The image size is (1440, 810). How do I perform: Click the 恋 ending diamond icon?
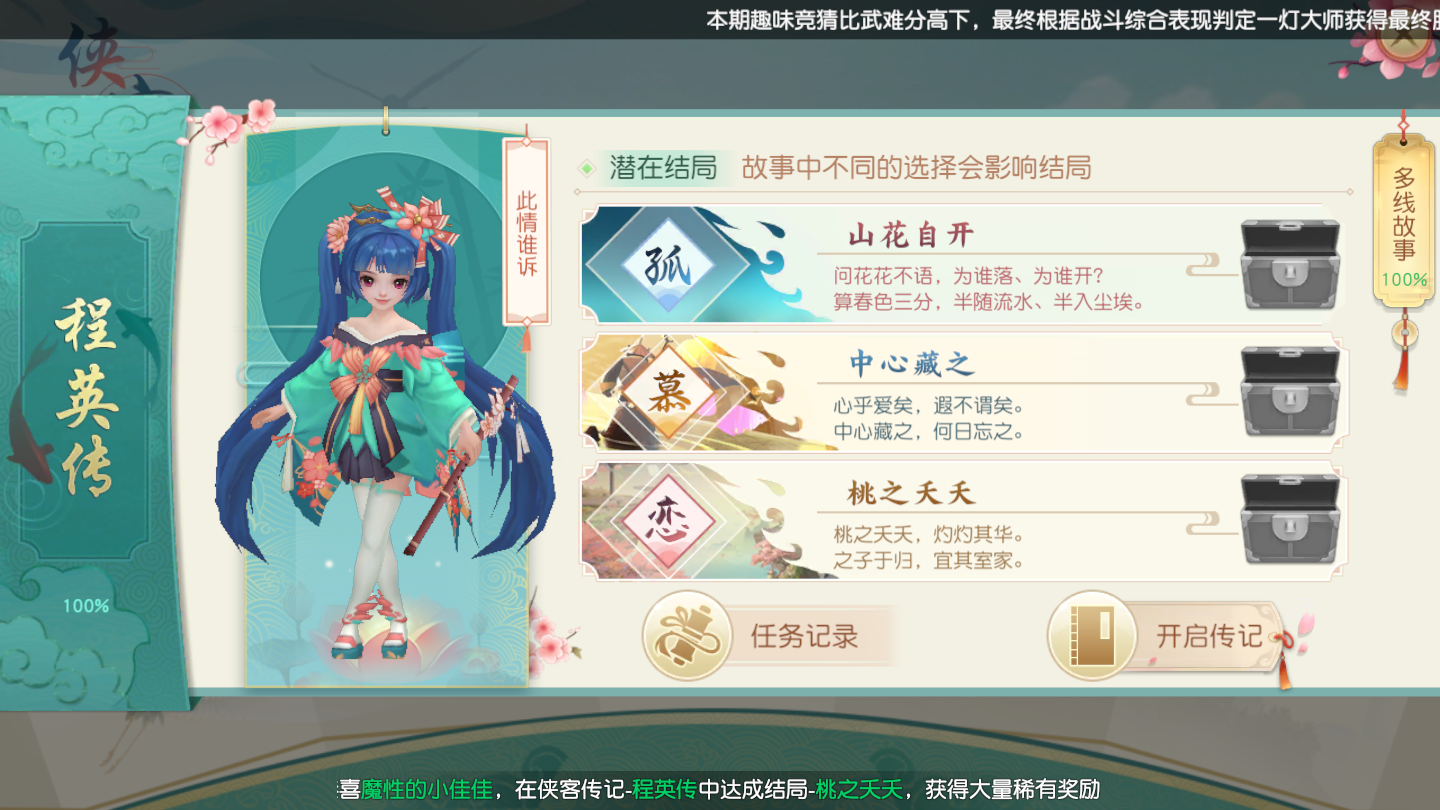[667, 521]
